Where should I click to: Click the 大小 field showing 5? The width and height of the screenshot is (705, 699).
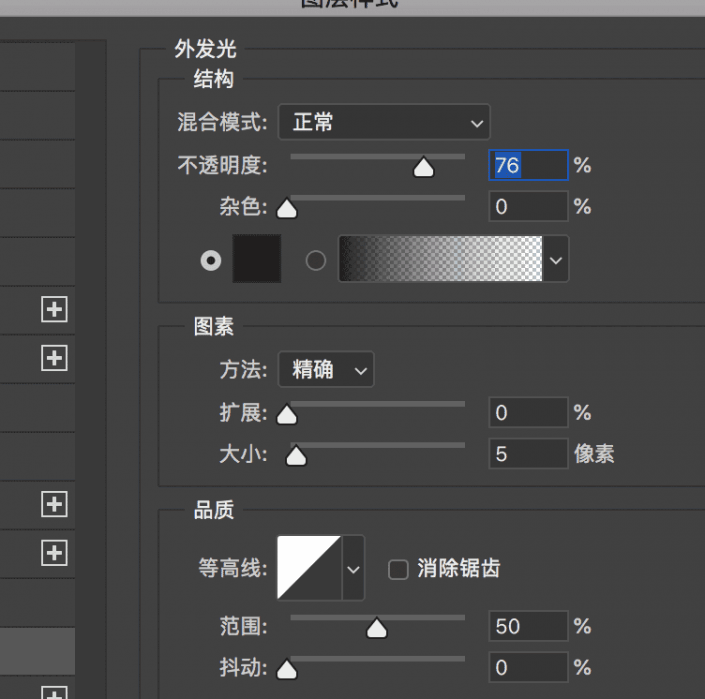coord(528,454)
